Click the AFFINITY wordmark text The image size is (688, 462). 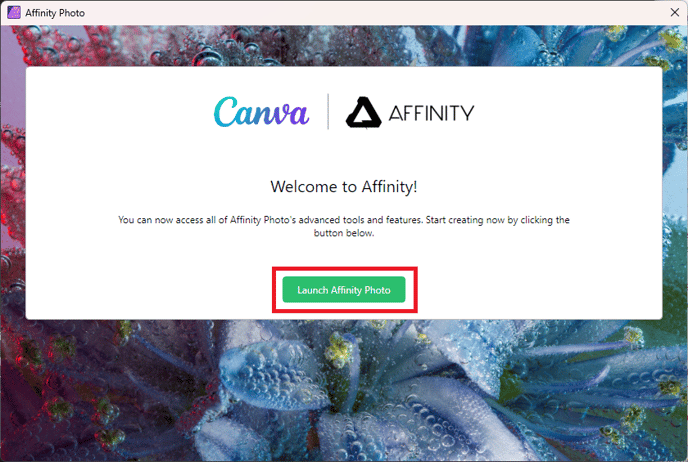[x=431, y=113]
